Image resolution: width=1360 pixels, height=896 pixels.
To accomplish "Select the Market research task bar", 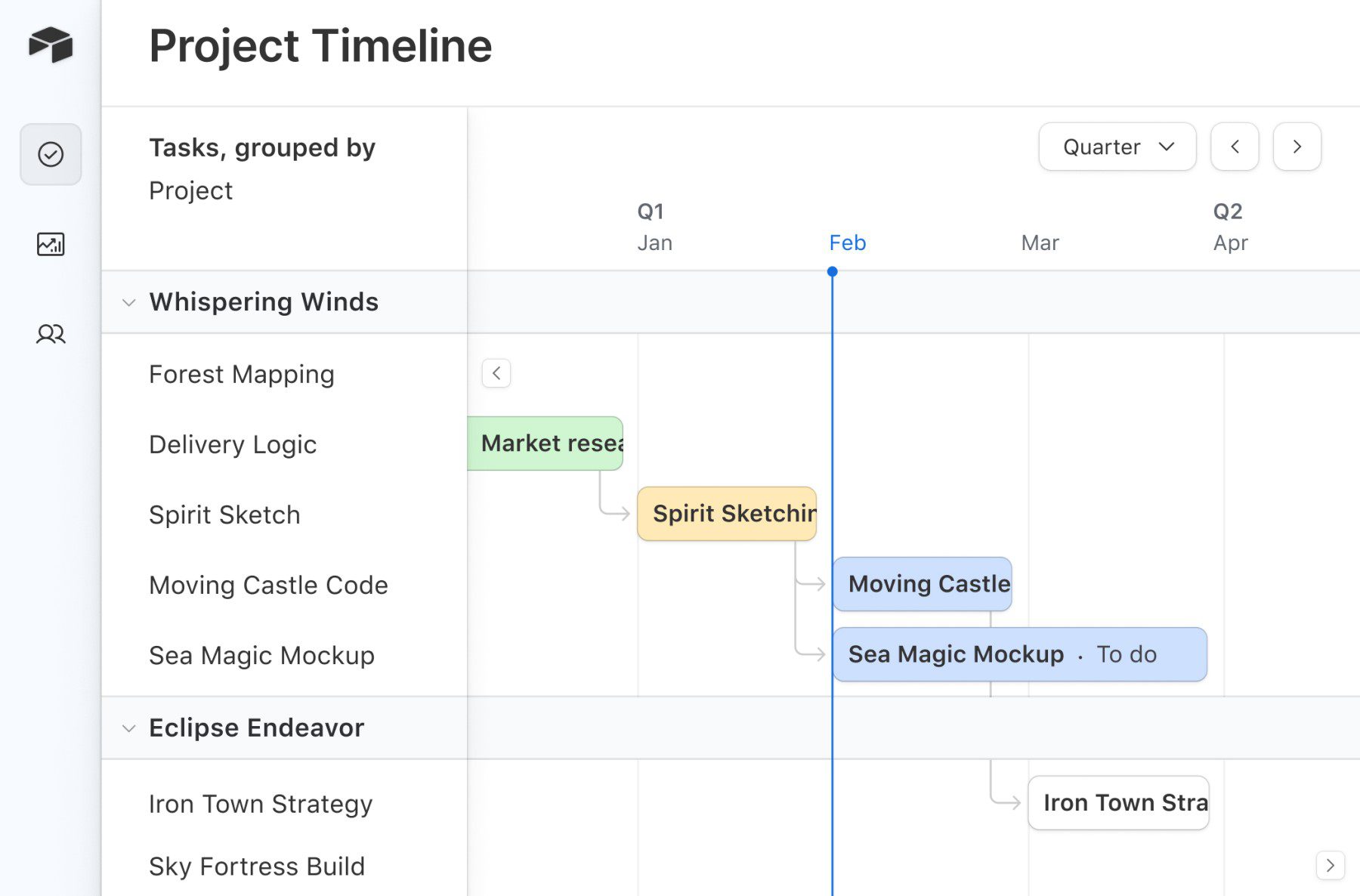I will pos(546,443).
